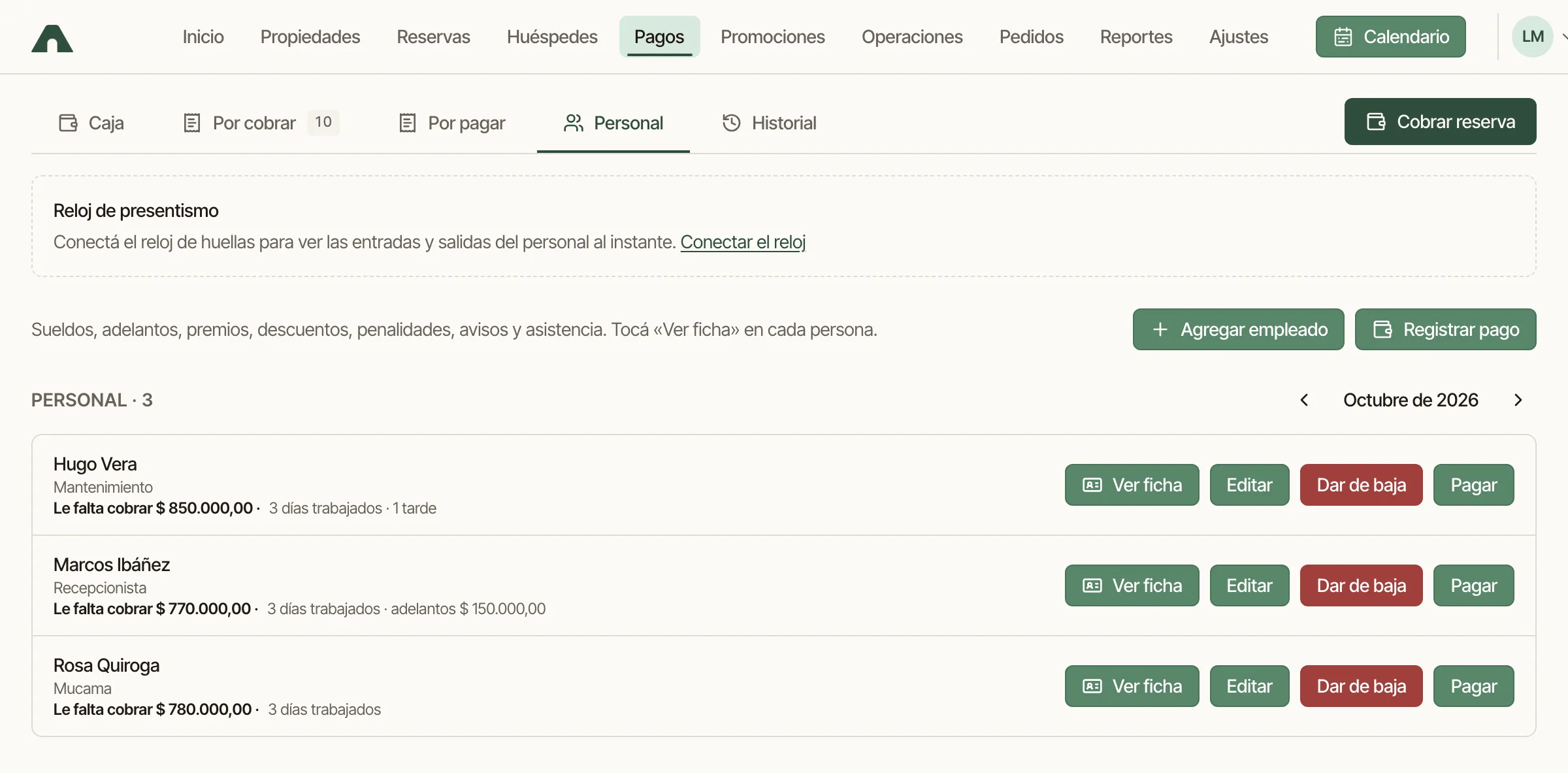Click Agregar empleado button

coord(1238,329)
